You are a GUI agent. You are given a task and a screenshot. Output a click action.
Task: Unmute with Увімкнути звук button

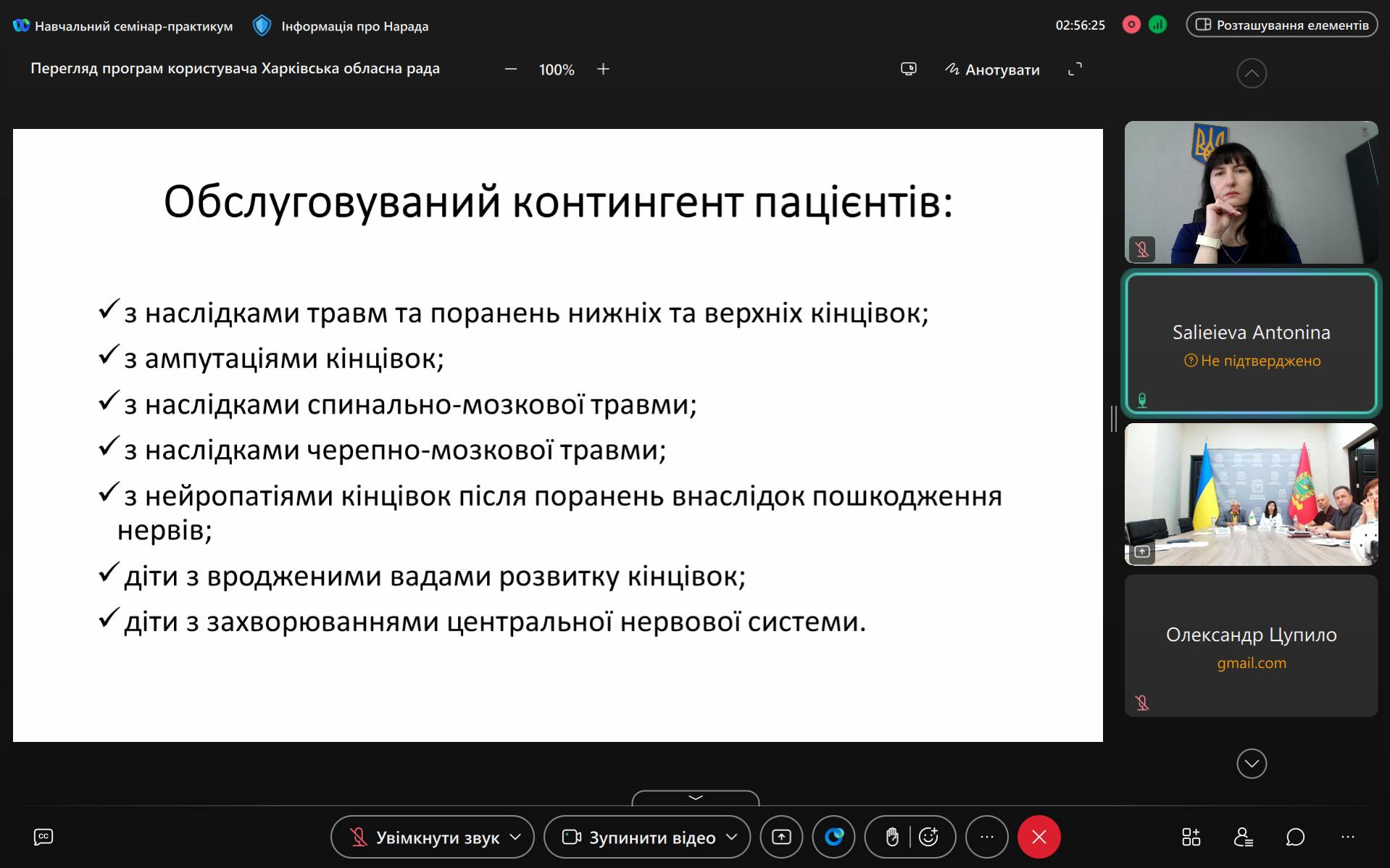tap(425, 837)
